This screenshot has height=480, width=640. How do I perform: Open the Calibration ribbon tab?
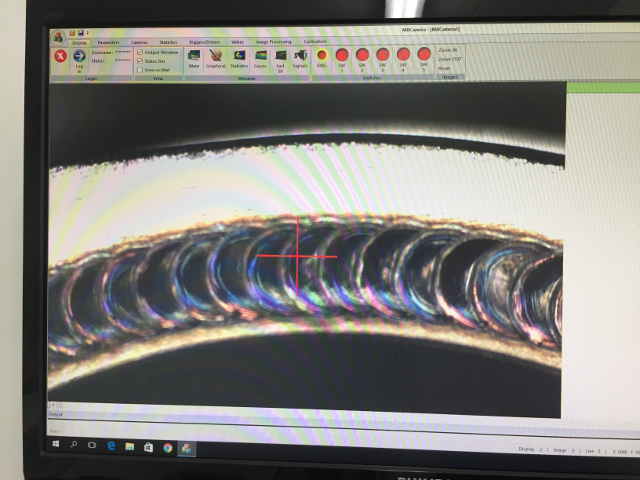click(315, 42)
